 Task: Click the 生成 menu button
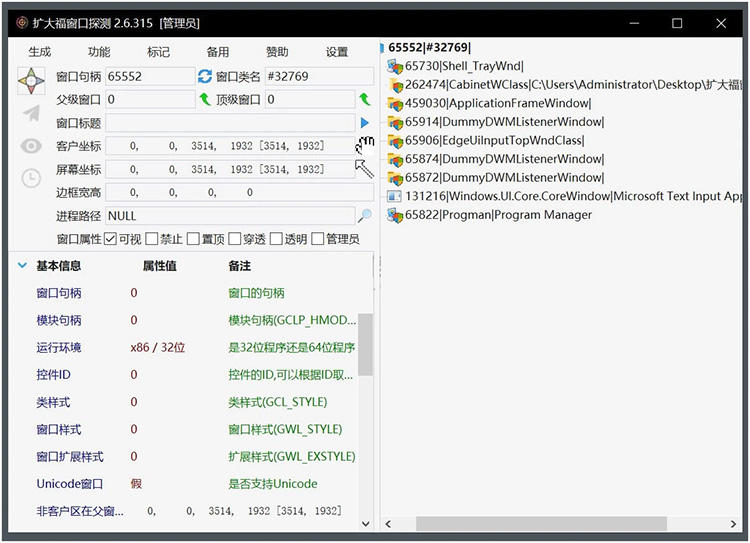point(40,52)
